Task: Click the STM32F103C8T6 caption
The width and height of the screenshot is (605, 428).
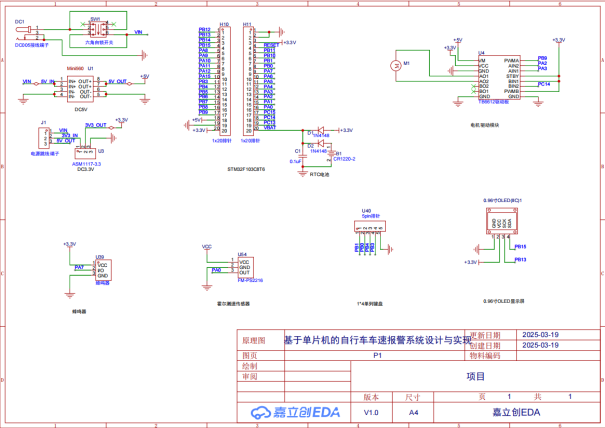Action: click(x=246, y=169)
